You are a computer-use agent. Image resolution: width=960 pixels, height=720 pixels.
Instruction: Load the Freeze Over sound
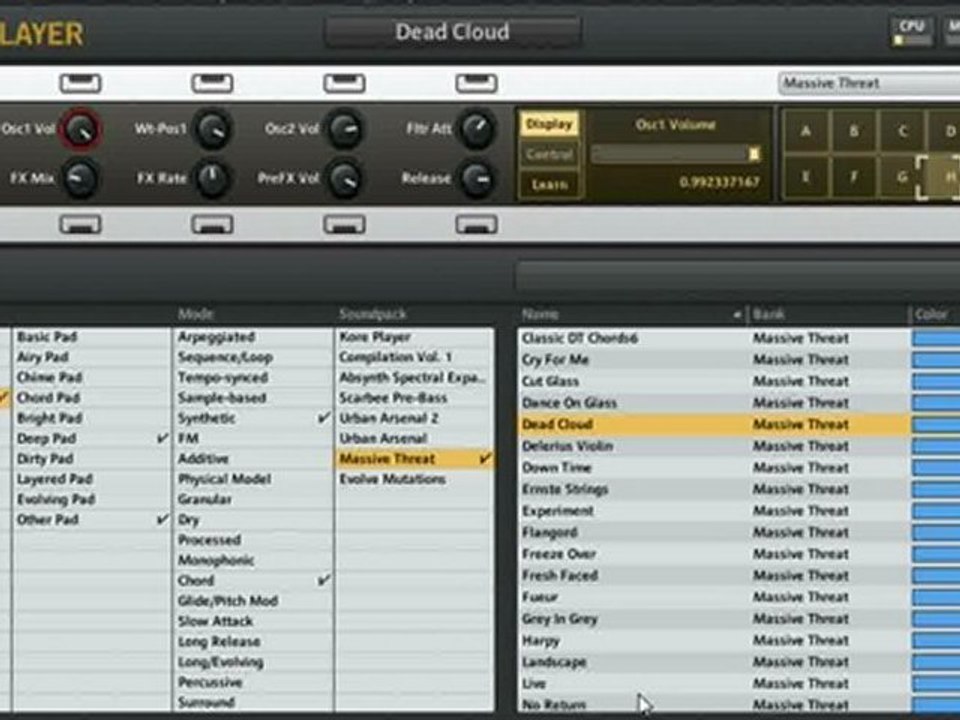714,553
